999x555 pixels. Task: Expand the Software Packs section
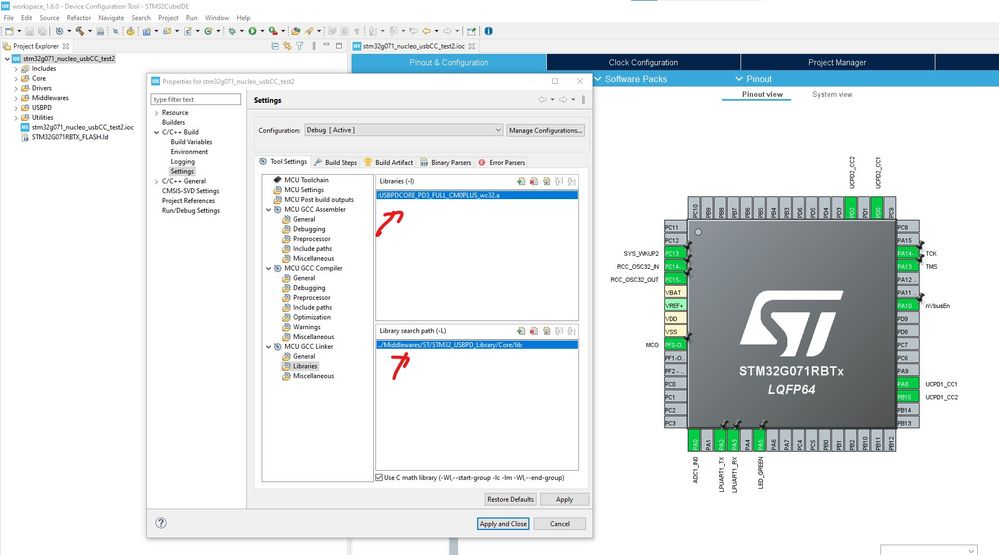point(632,79)
